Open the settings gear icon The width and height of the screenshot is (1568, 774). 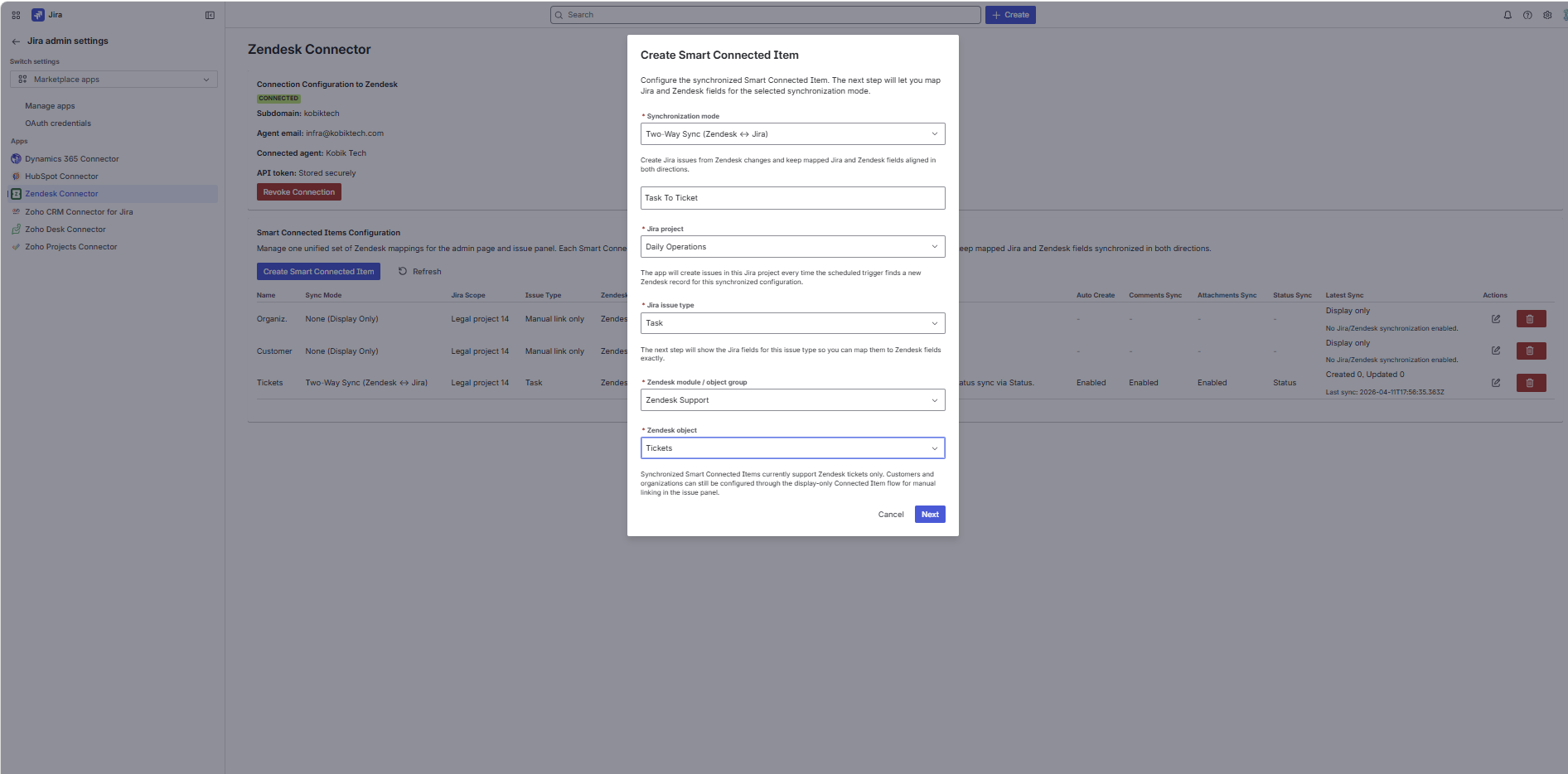pyautogui.click(x=1547, y=15)
